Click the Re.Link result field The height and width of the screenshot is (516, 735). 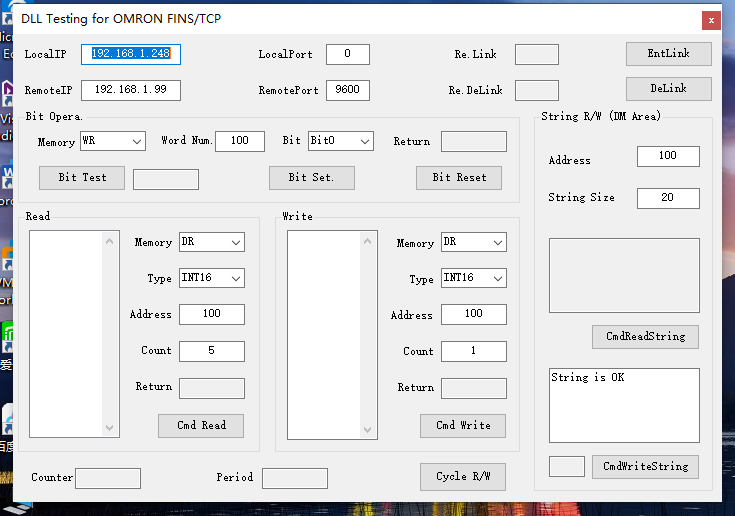pos(537,54)
